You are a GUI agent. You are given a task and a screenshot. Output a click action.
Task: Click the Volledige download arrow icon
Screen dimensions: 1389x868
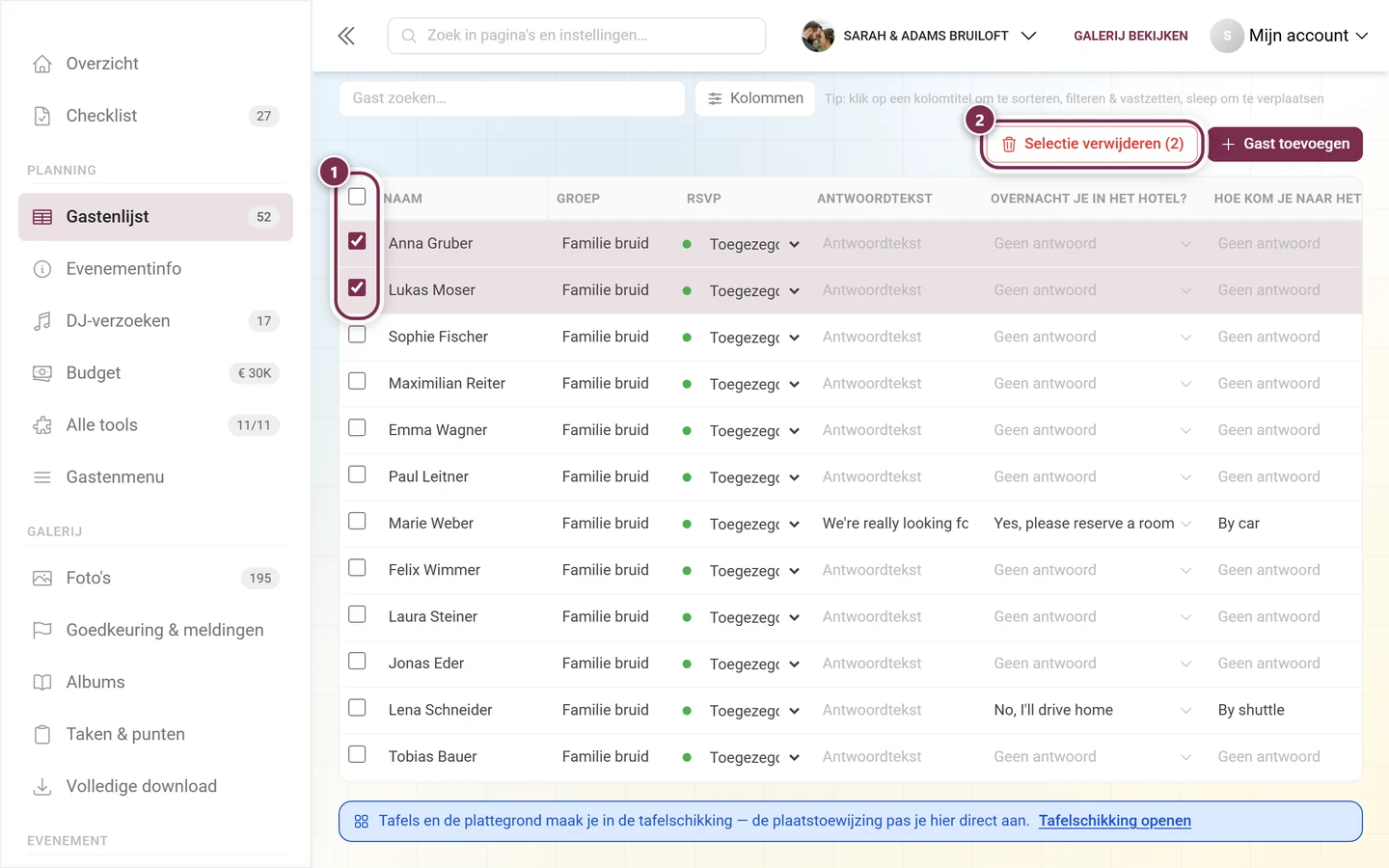pyautogui.click(x=42, y=787)
